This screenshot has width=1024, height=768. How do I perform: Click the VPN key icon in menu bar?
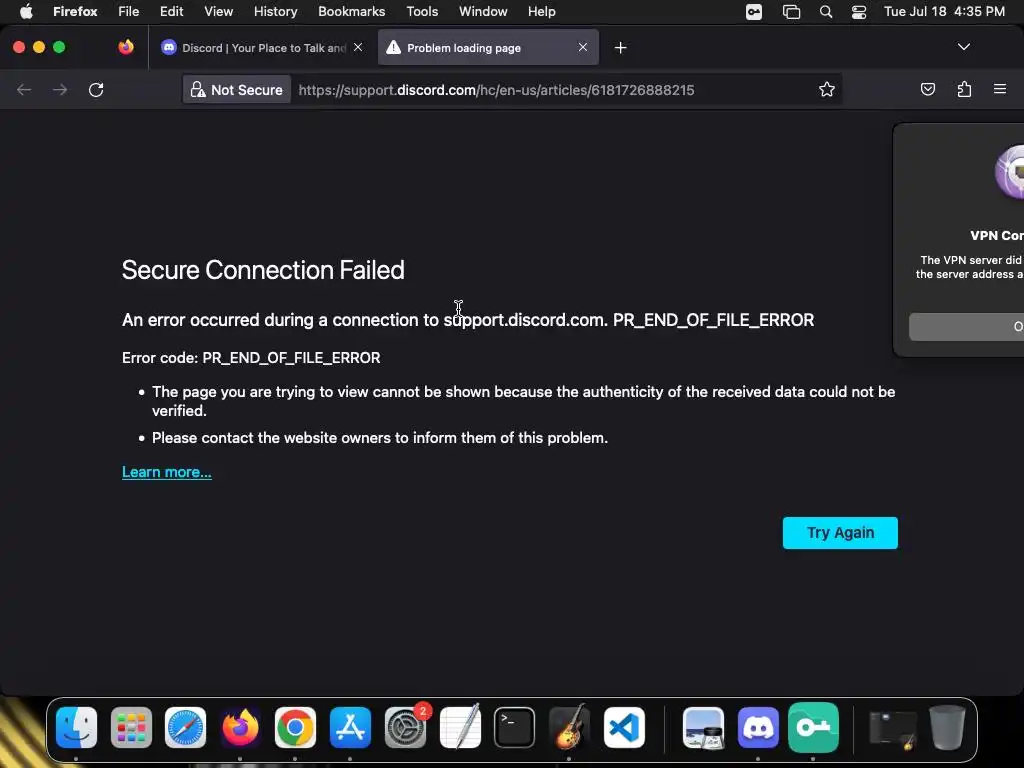point(754,12)
